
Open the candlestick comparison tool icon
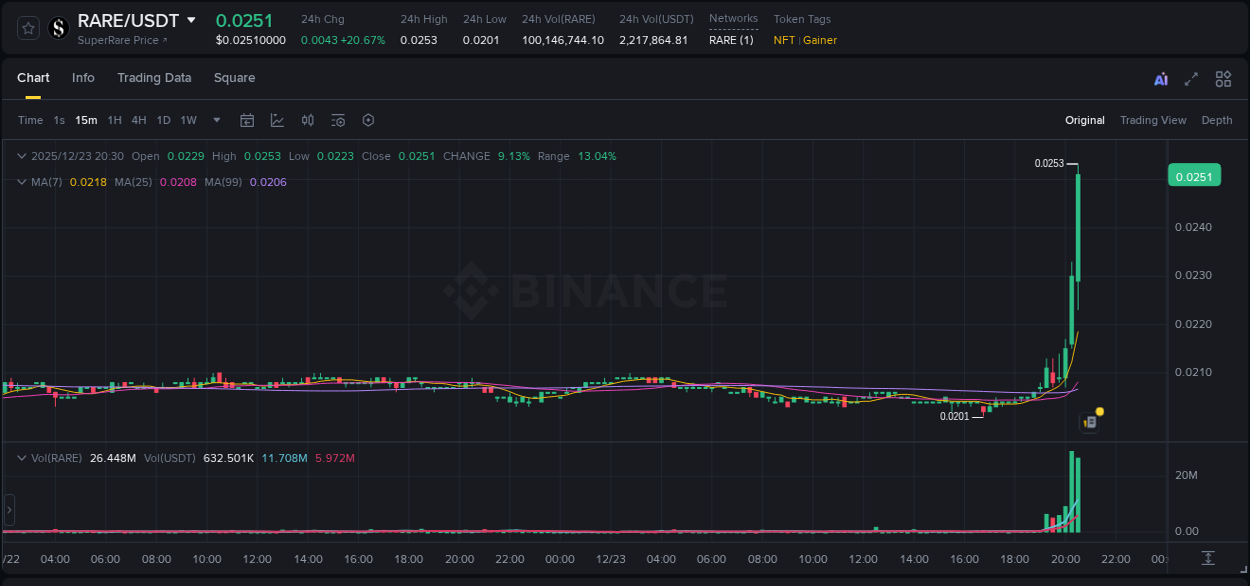click(308, 120)
